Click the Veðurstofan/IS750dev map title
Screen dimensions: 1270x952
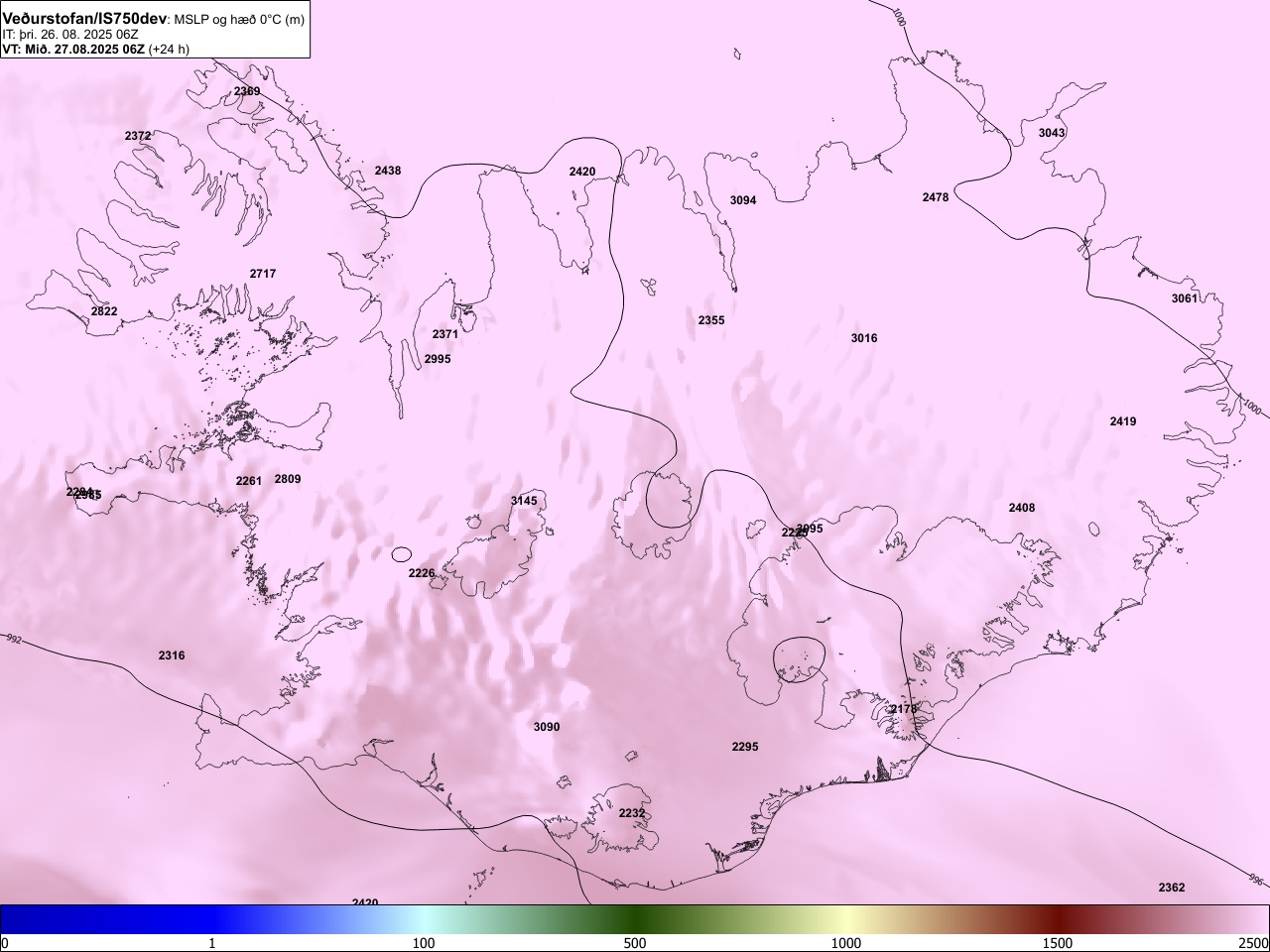click(x=85, y=19)
